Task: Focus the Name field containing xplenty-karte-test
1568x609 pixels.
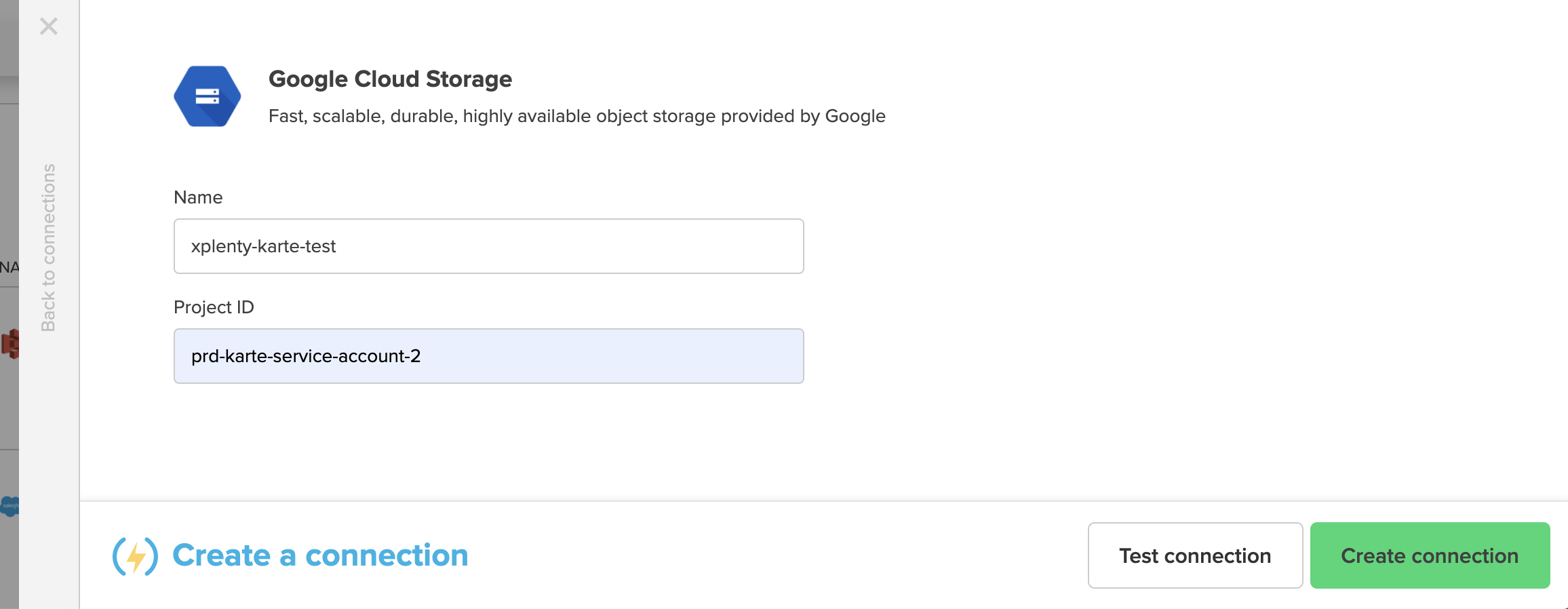Action: click(488, 246)
